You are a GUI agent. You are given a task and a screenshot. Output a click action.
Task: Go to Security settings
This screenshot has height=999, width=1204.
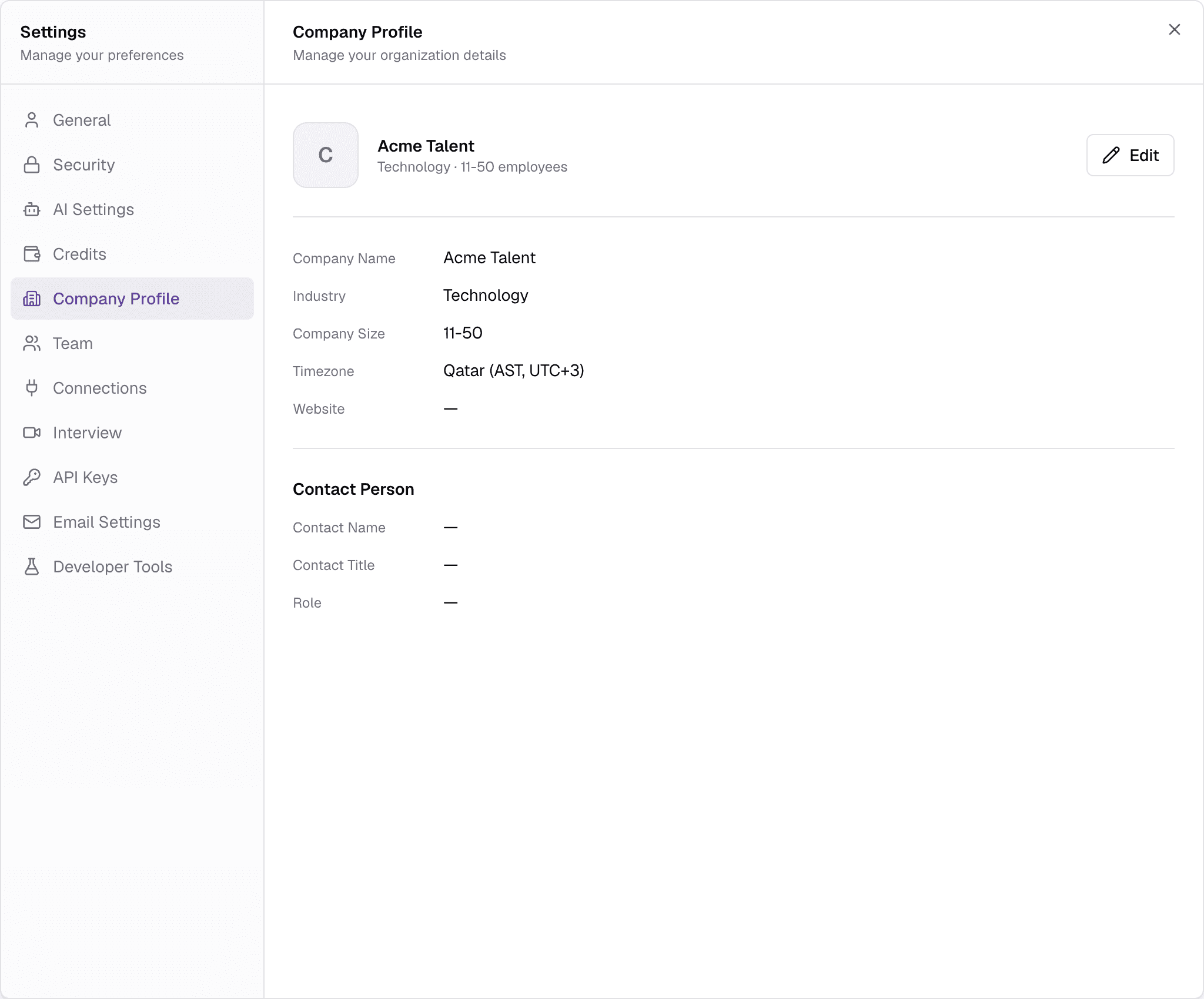coord(132,165)
